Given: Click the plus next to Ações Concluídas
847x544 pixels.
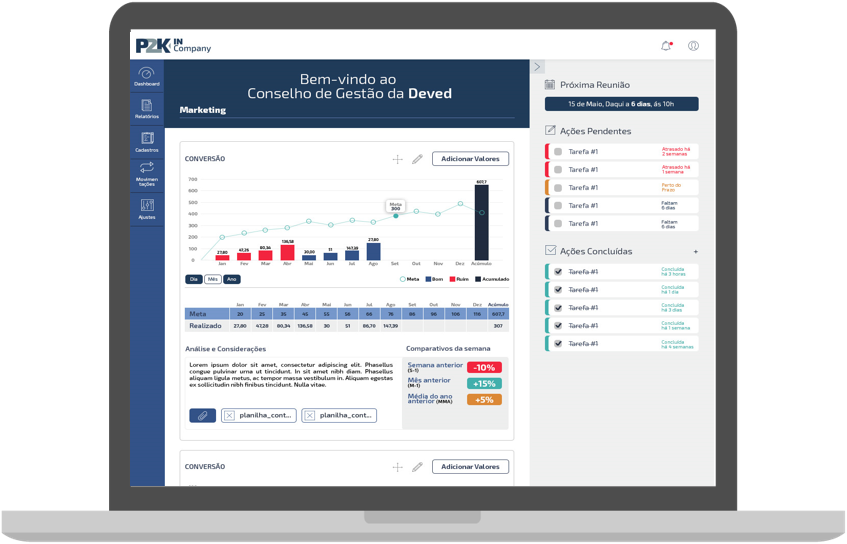Looking at the screenshot, I should pyautogui.click(x=696, y=252).
